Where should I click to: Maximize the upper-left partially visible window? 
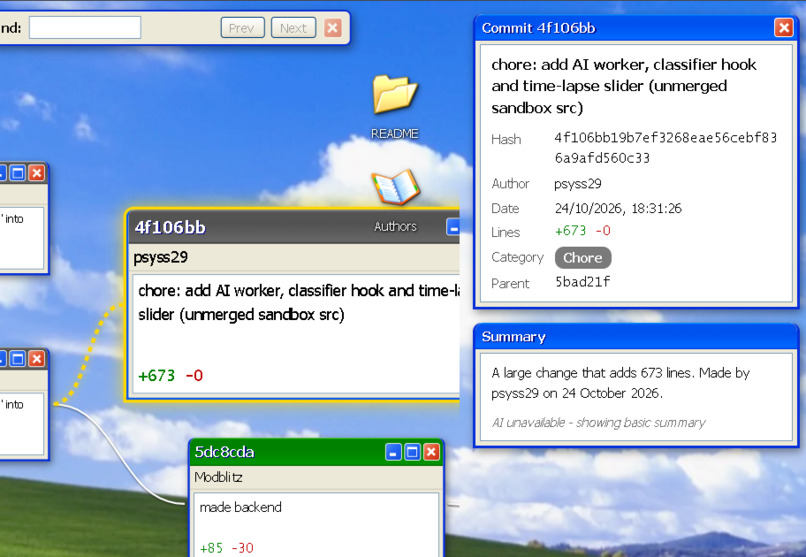[x=18, y=173]
